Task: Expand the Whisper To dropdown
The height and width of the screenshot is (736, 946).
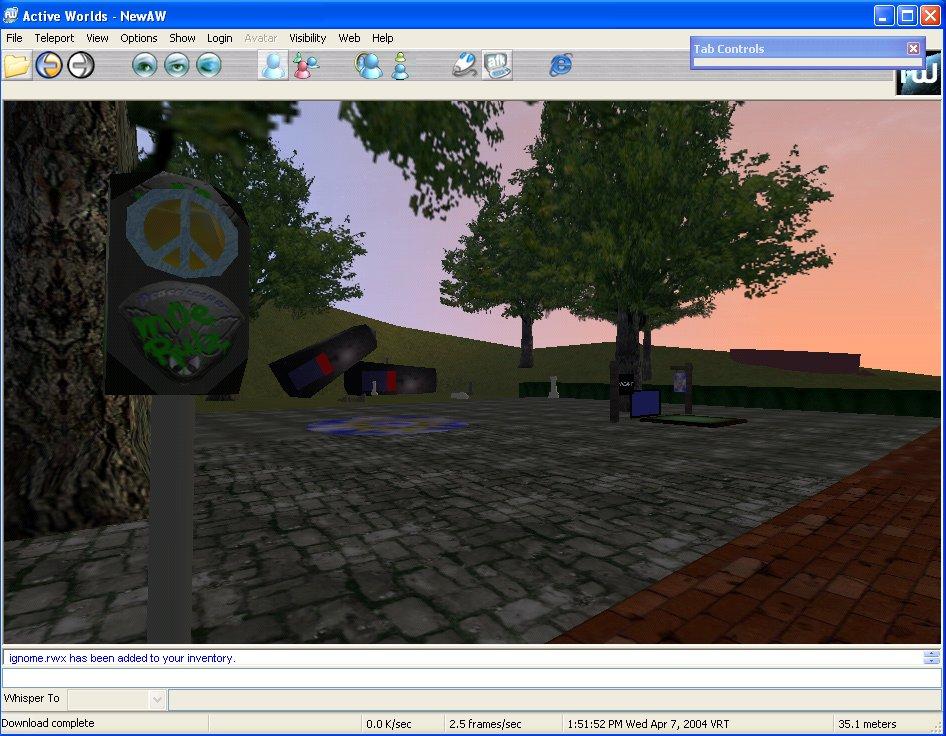Action: click(156, 700)
